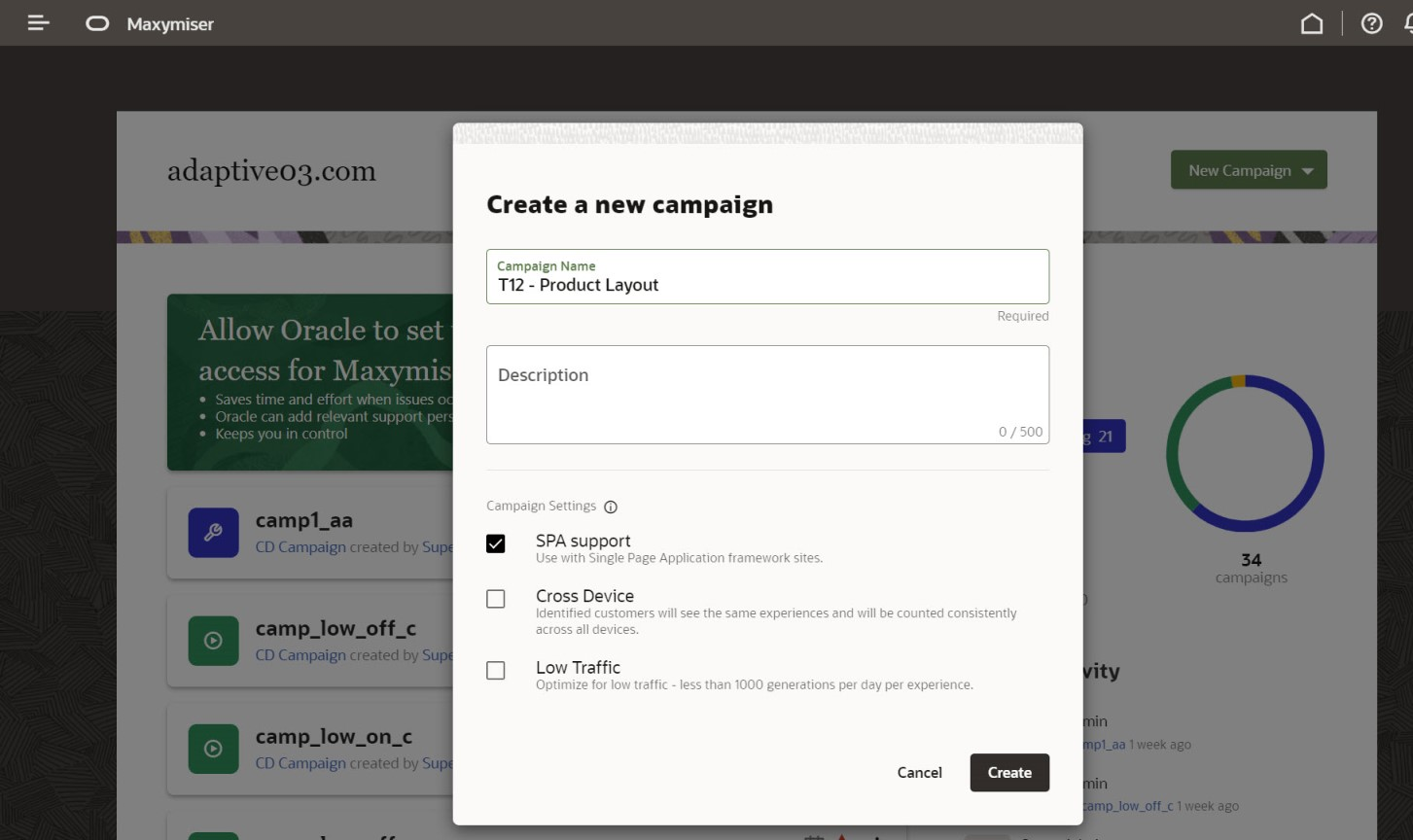Click the campaigns donut chart
The height and width of the screenshot is (840, 1413).
click(x=1245, y=454)
